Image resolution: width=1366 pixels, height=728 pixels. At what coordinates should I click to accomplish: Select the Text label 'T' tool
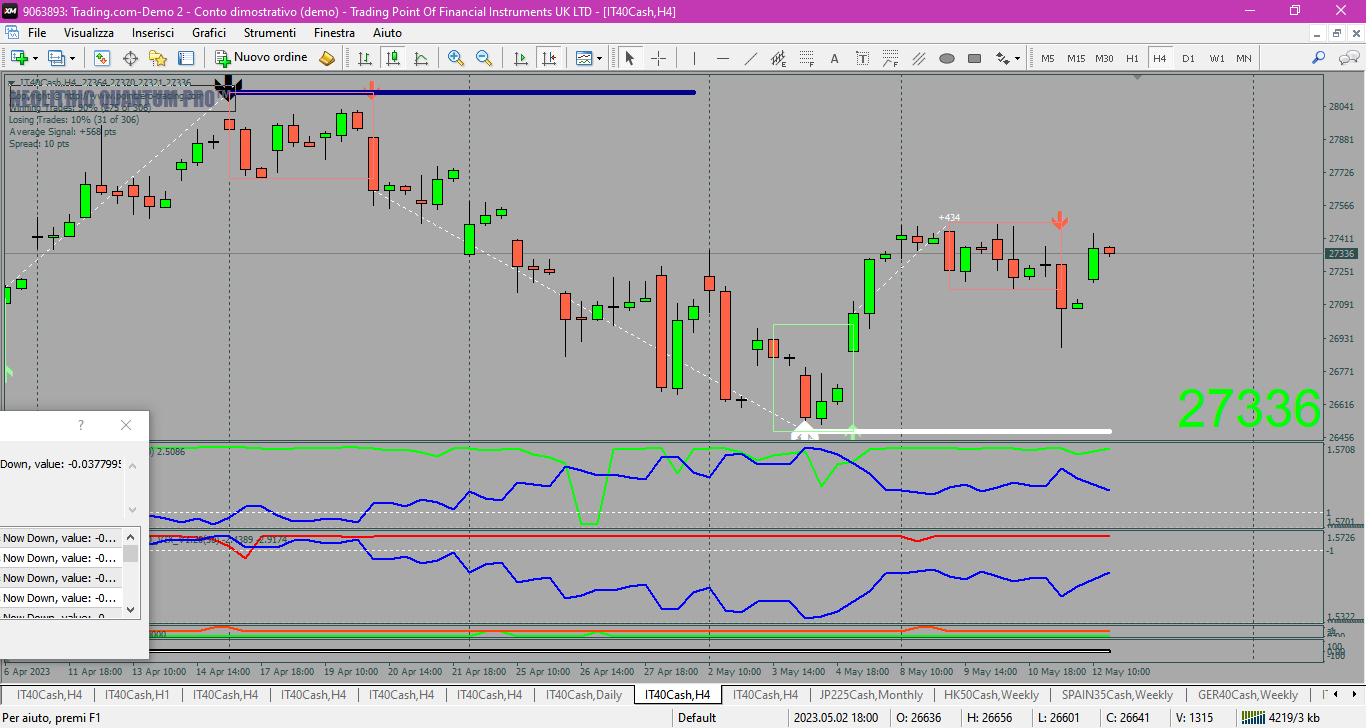[862, 58]
